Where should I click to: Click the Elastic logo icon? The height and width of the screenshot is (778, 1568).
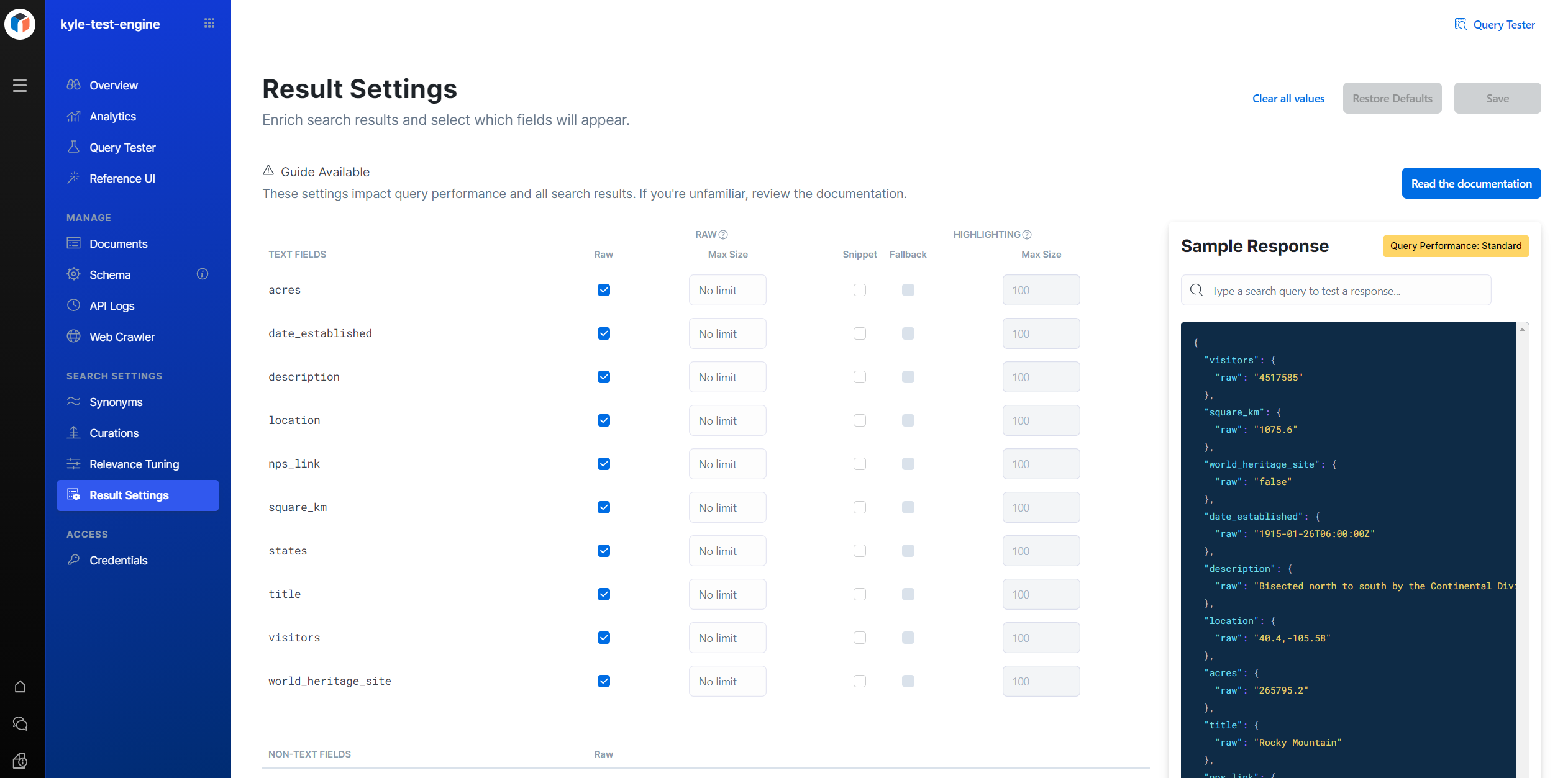(20, 24)
